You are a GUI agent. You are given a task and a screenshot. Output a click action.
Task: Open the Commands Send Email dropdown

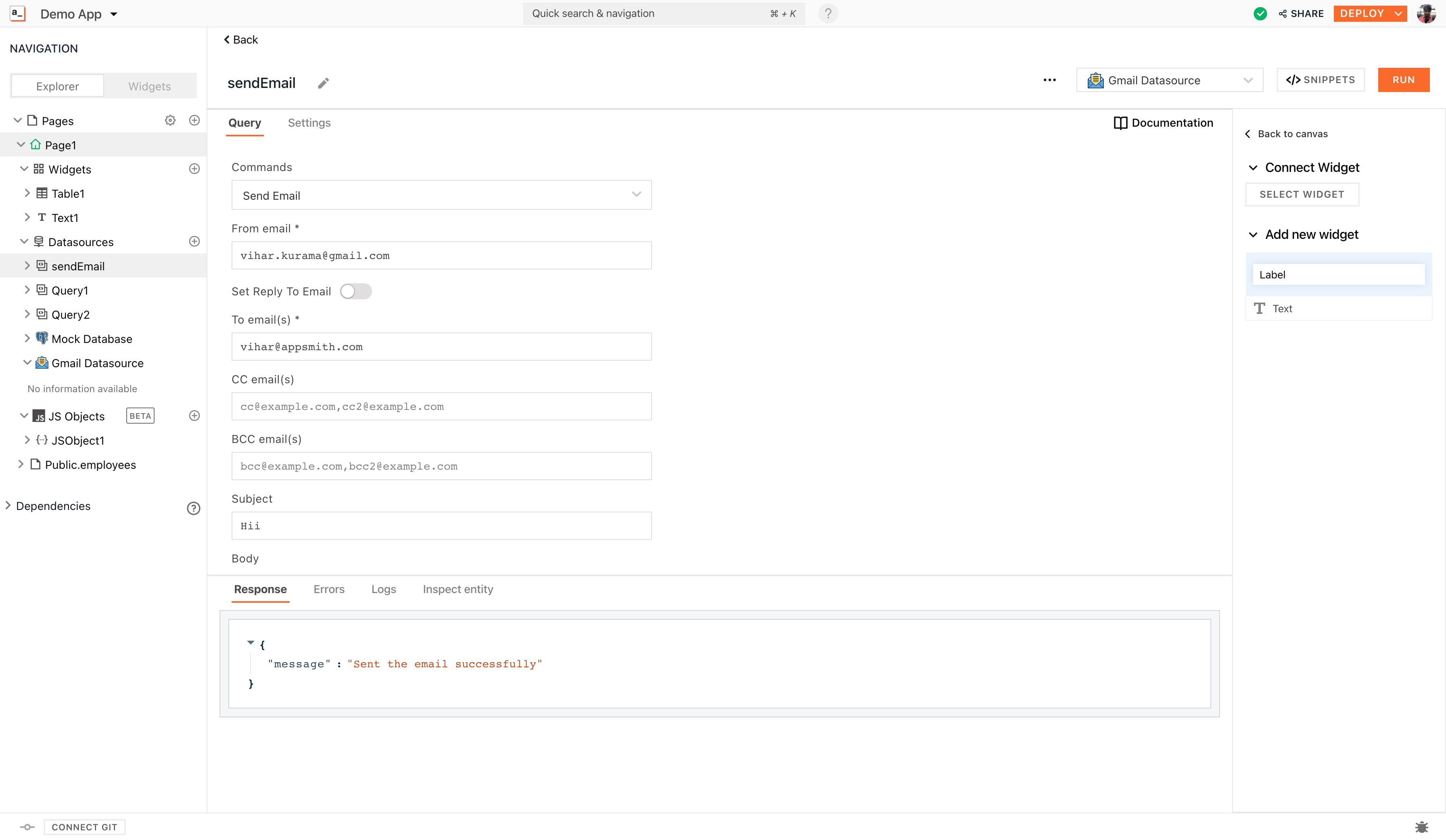441,195
